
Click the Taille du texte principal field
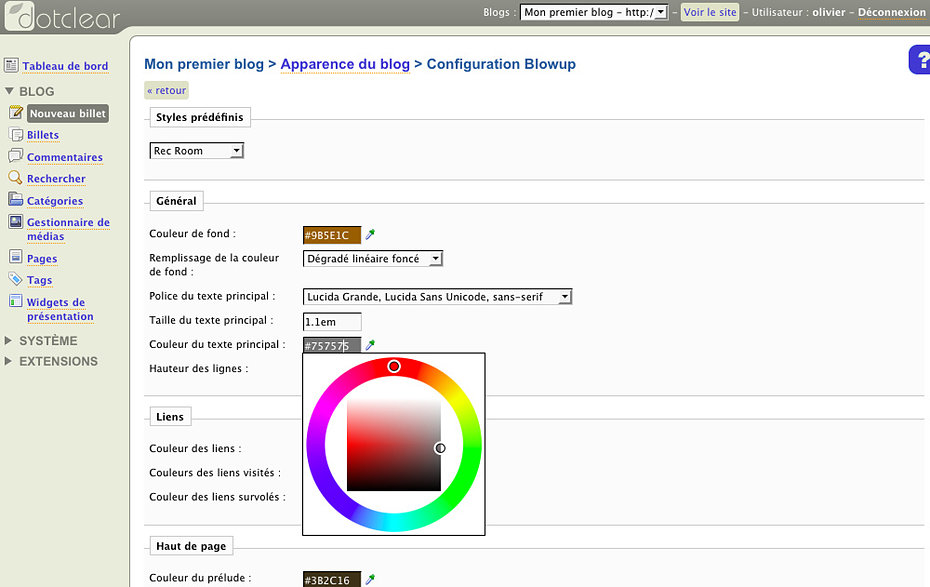pos(332,321)
